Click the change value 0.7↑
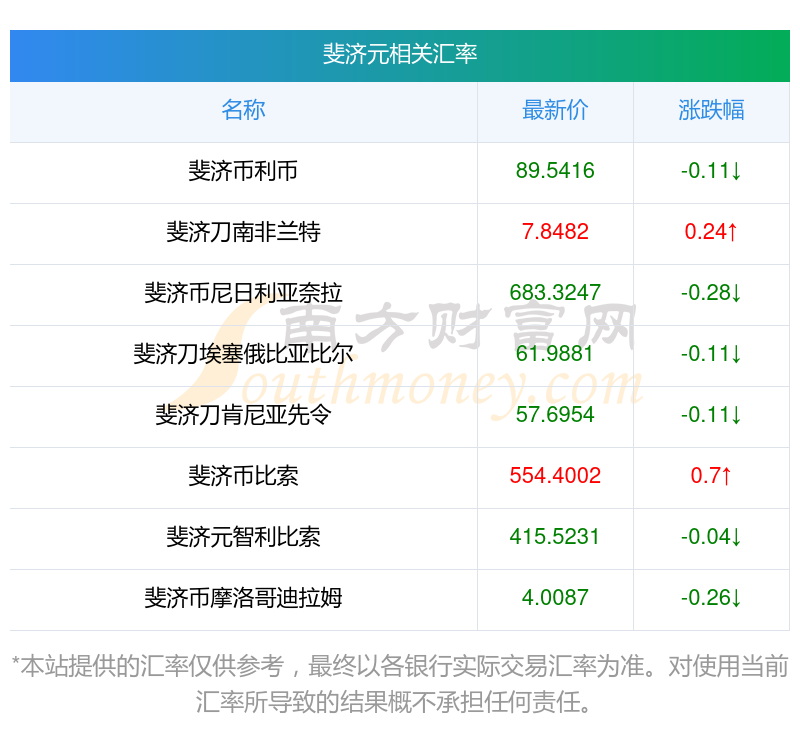The width and height of the screenshot is (800, 733). pos(711,476)
